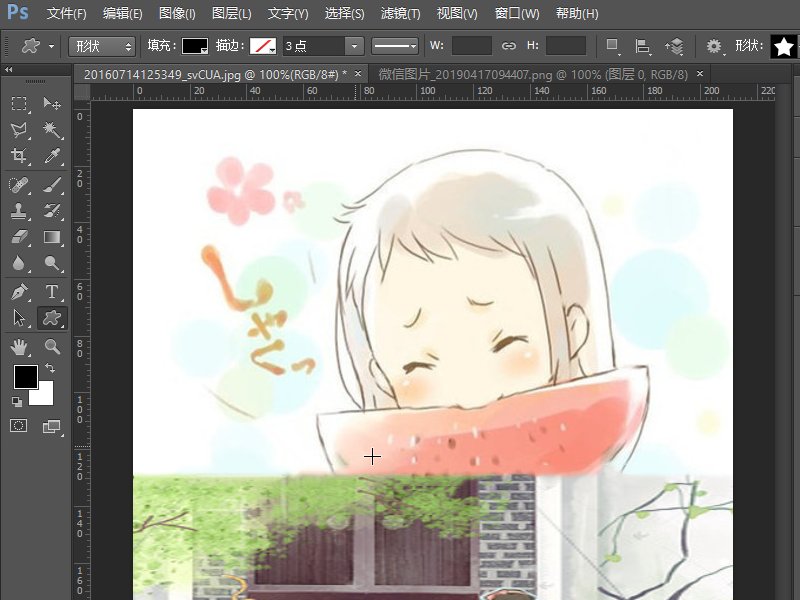Open the stroke line style dropdown
Viewport: 800px width, 600px height.
point(395,46)
